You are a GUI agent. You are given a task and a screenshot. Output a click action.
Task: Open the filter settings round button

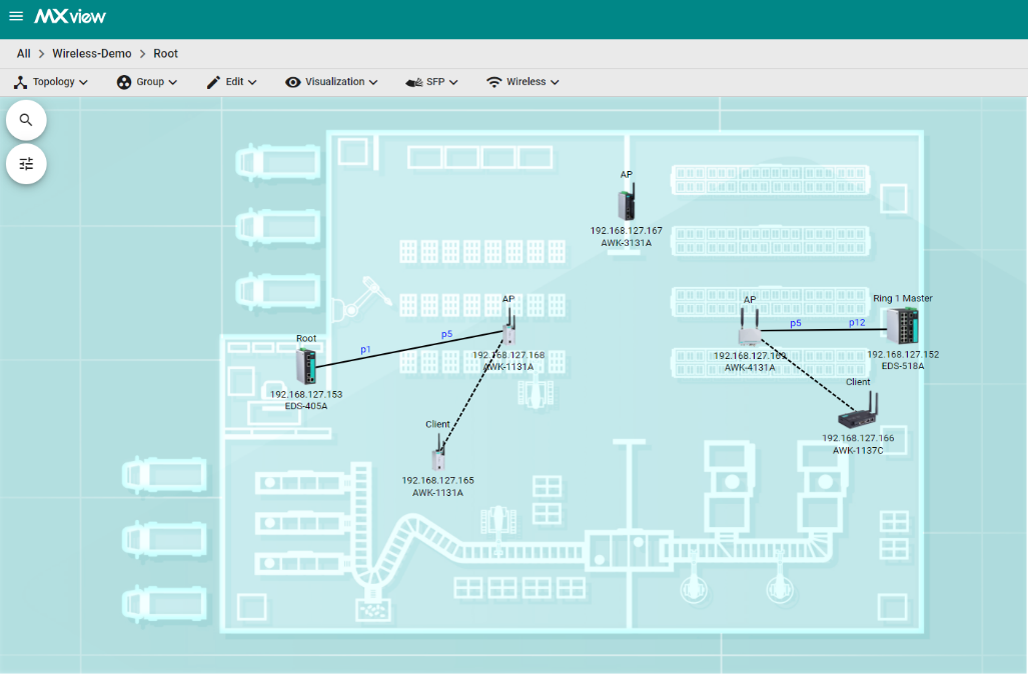[x=26, y=164]
